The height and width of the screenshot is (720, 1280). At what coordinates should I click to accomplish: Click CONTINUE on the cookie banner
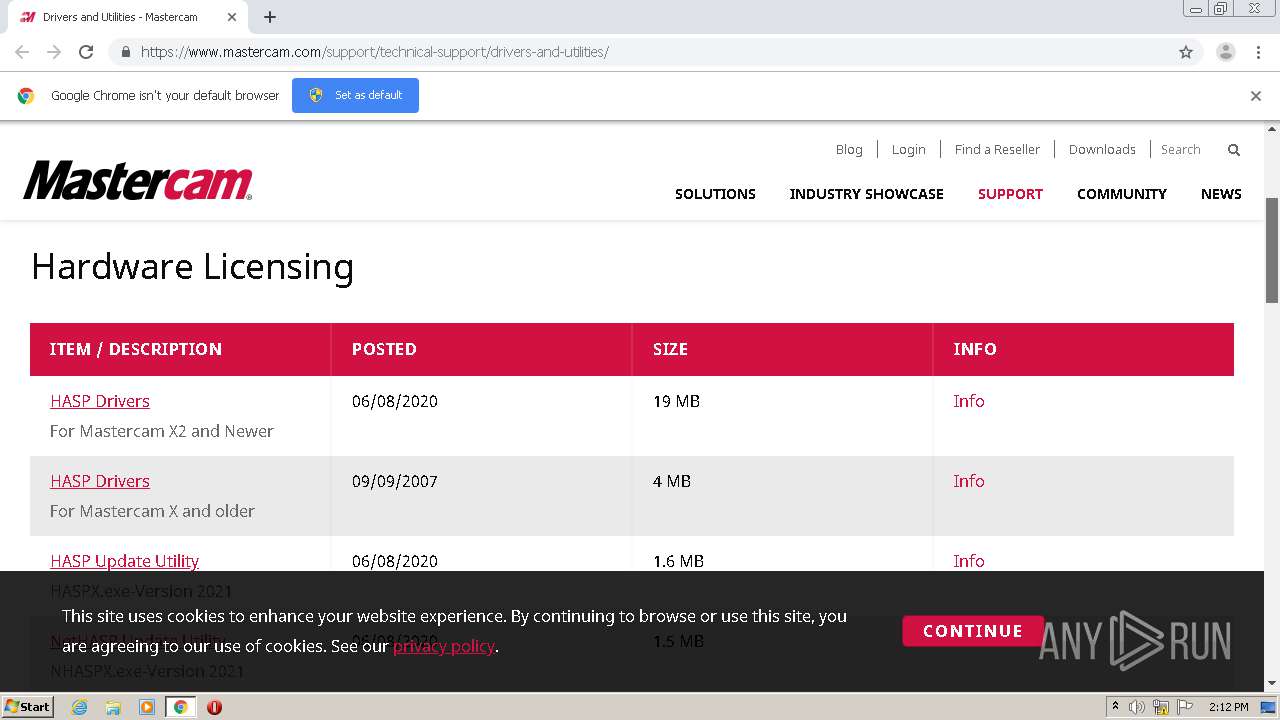973,631
